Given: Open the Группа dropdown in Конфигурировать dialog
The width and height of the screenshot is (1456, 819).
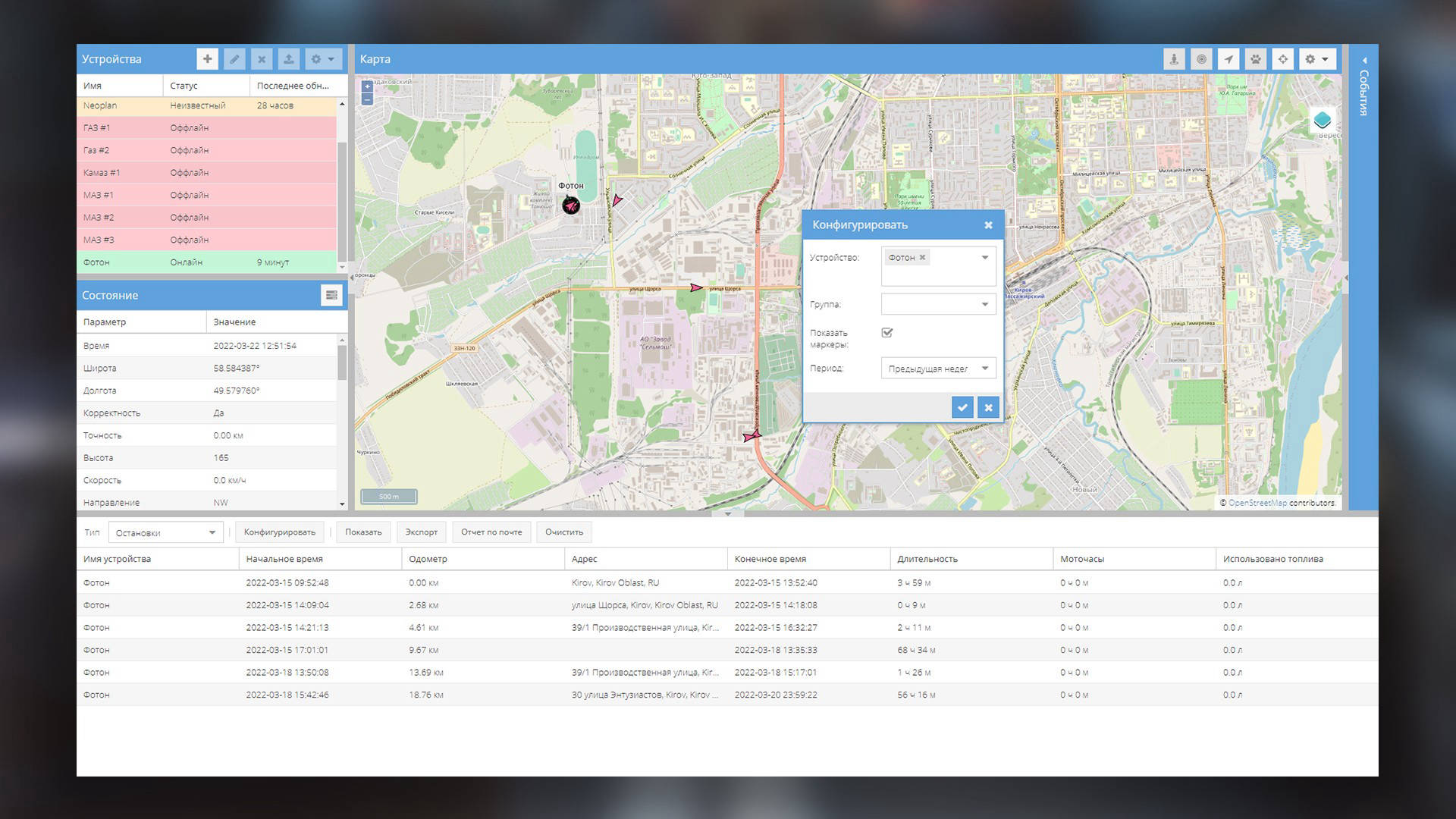Looking at the screenshot, I should (x=984, y=303).
